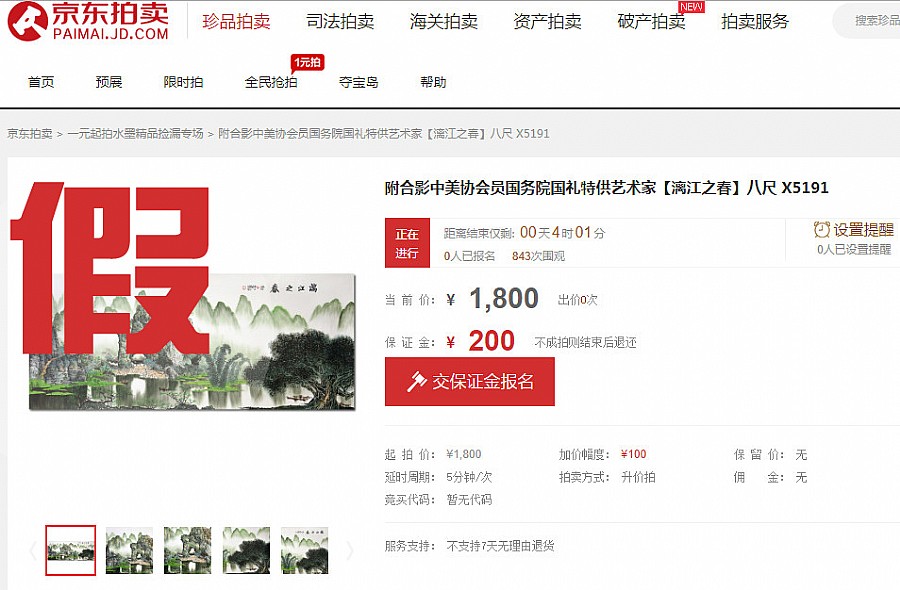The height and width of the screenshot is (590, 900).
Task: Click the 交保证金报名 button
Action: pyautogui.click(x=470, y=382)
